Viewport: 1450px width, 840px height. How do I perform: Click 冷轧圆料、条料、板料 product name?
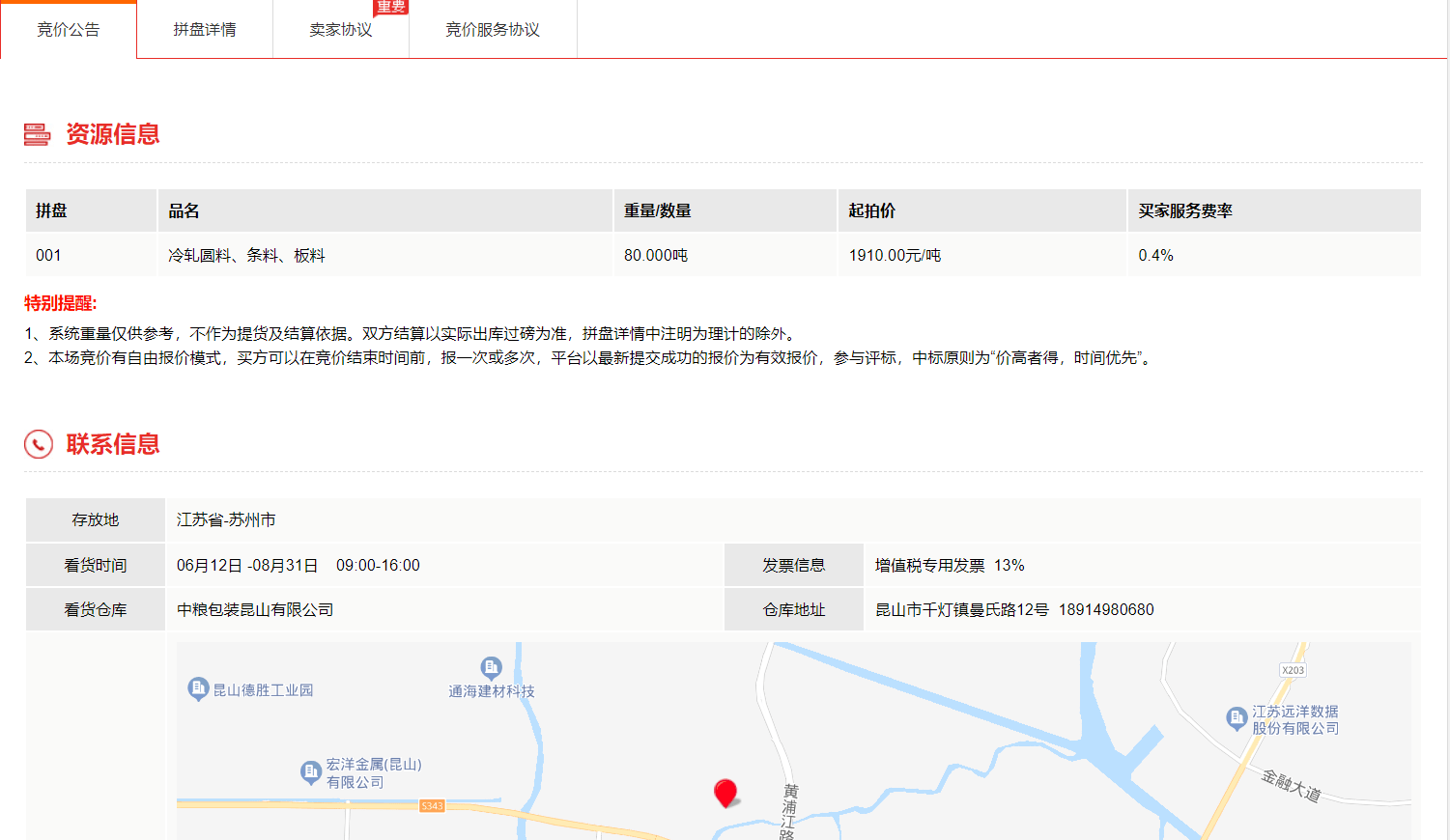click(246, 256)
